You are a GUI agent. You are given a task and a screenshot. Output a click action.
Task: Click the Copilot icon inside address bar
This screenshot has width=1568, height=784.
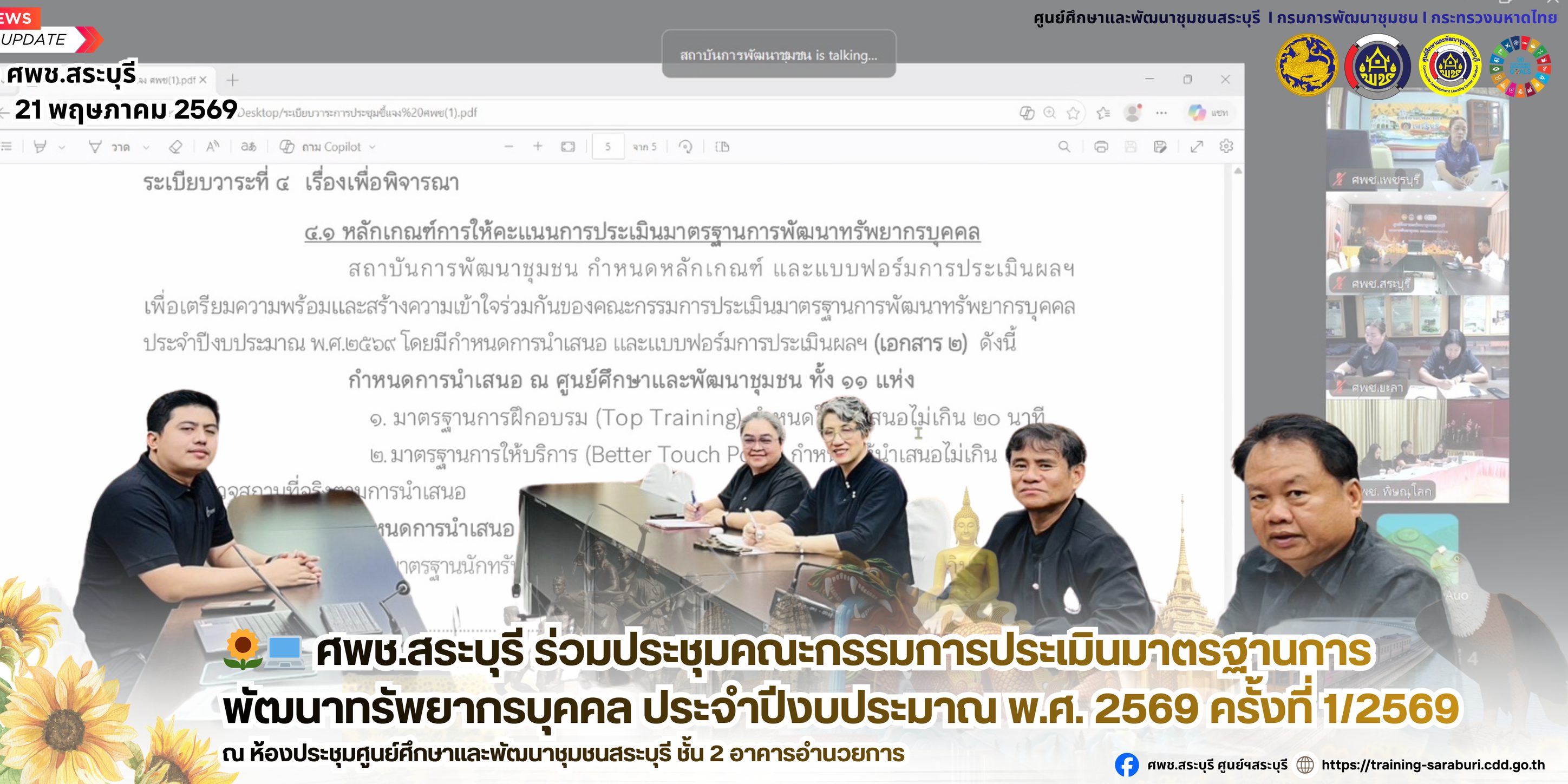[x=1027, y=113]
